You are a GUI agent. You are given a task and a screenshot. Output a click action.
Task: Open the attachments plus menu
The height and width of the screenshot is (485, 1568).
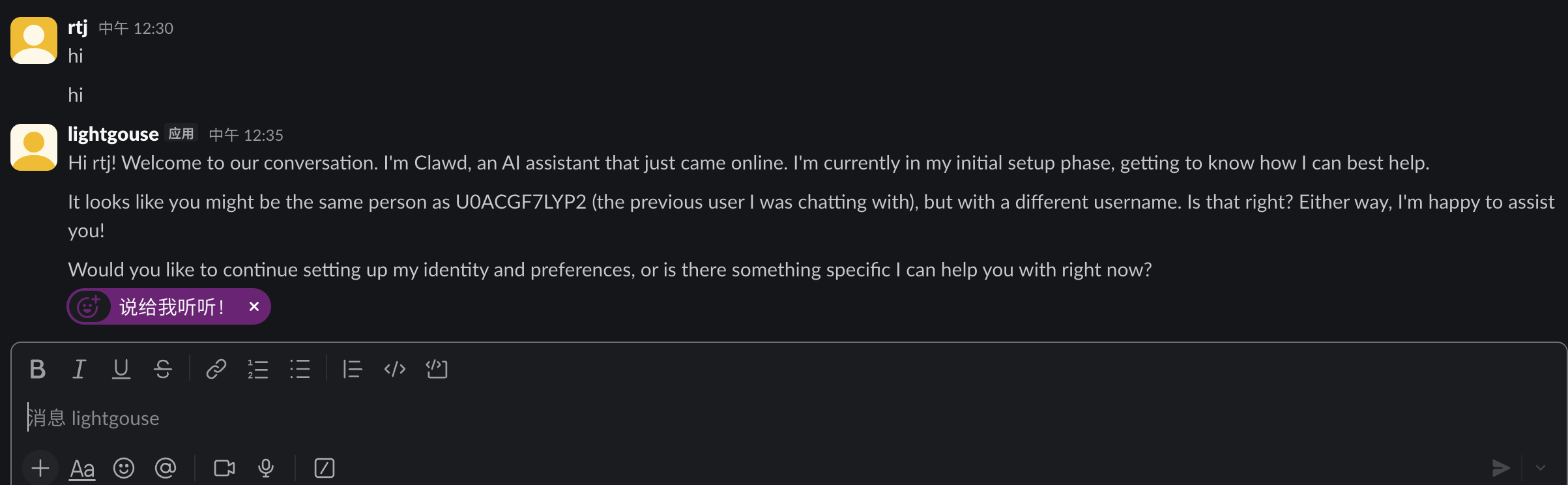click(40, 468)
